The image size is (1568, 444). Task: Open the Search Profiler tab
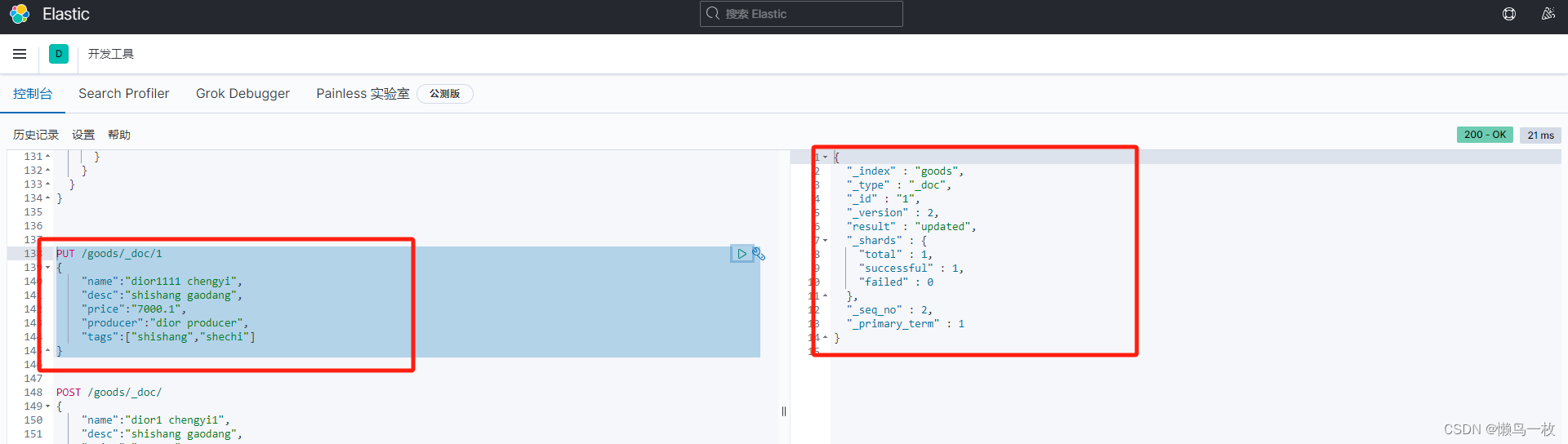pos(124,94)
